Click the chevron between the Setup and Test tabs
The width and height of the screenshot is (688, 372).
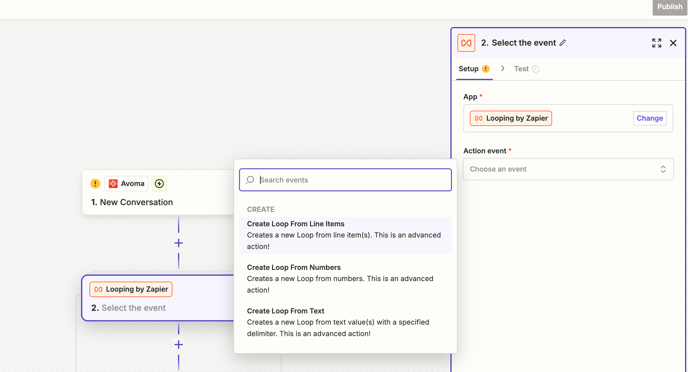(x=503, y=68)
